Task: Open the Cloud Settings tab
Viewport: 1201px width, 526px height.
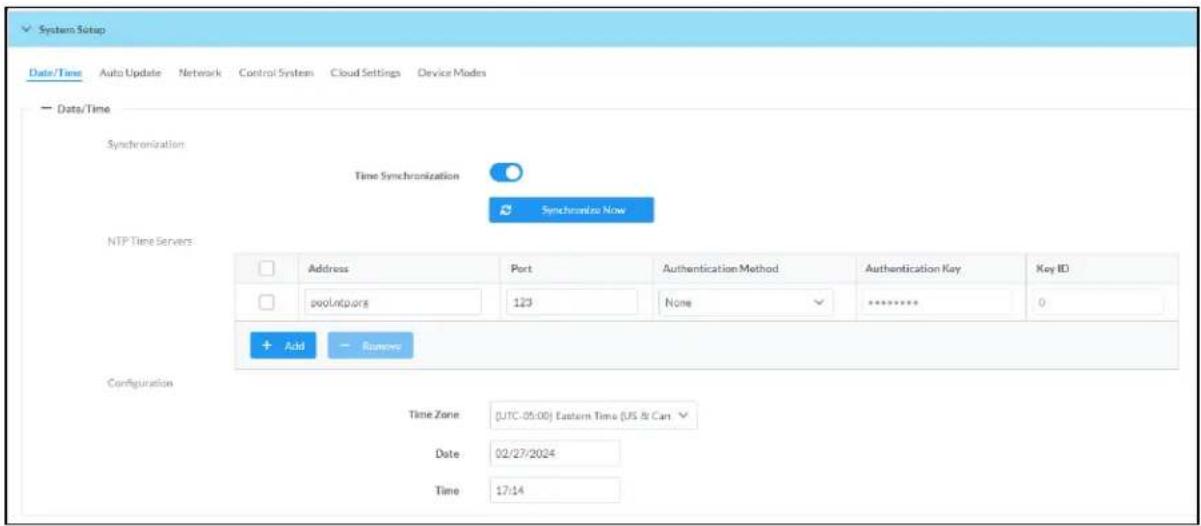Action: 365,73
